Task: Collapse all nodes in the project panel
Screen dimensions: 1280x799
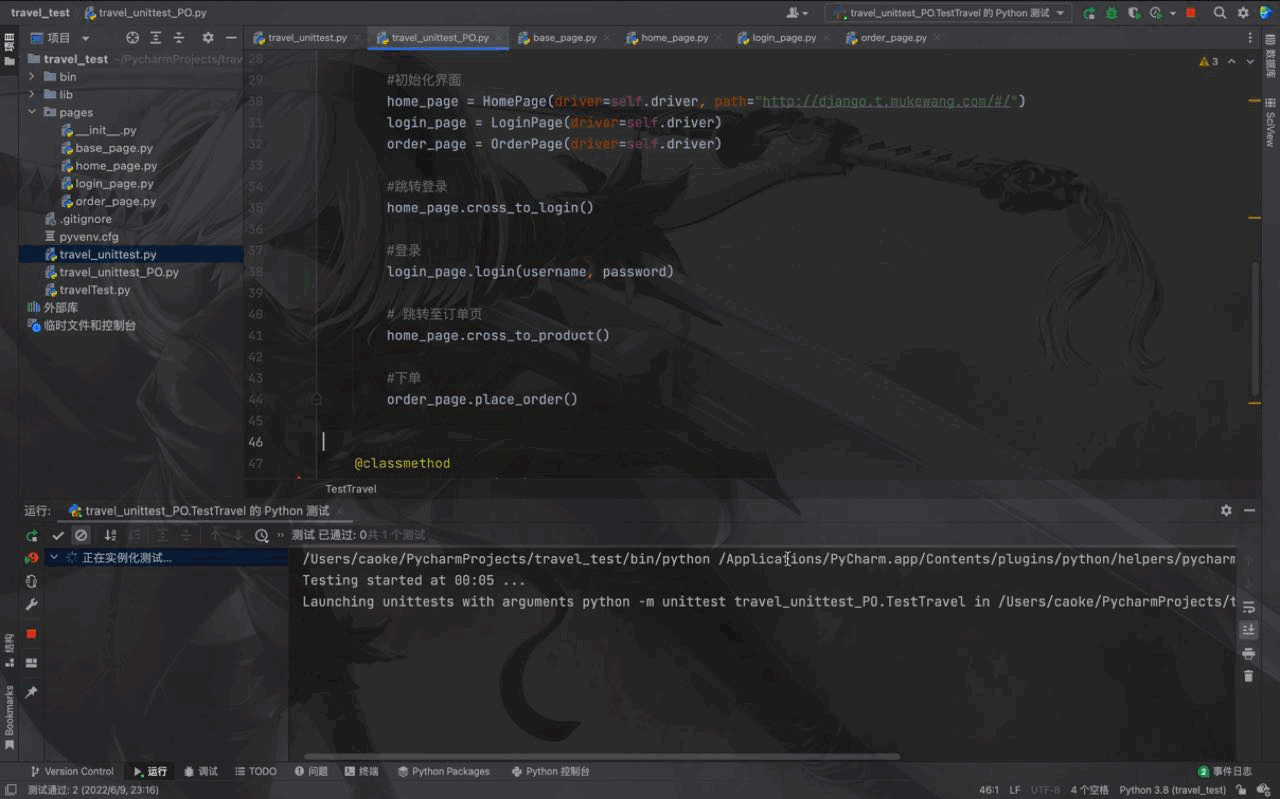Action: [x=179, y=38]
